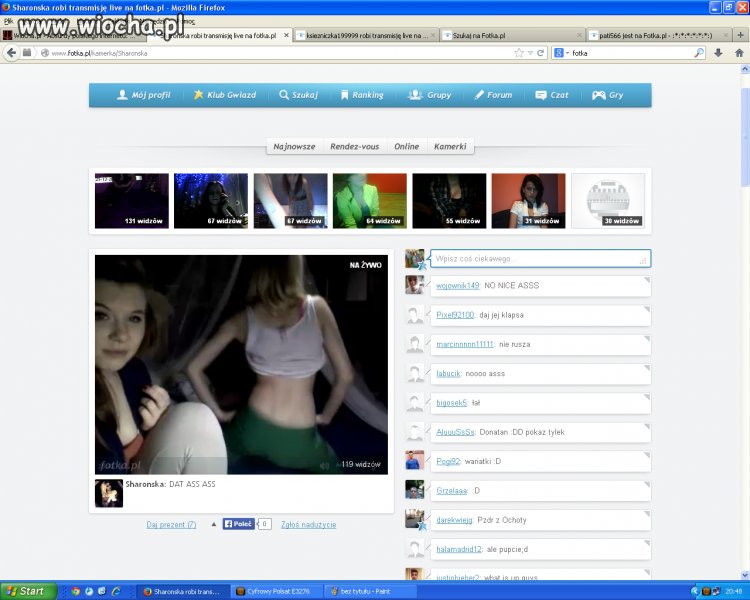Screen dimensions: 750x600
Task: Open the corner menu on Pixel92100's message
Action: (647, 309)
